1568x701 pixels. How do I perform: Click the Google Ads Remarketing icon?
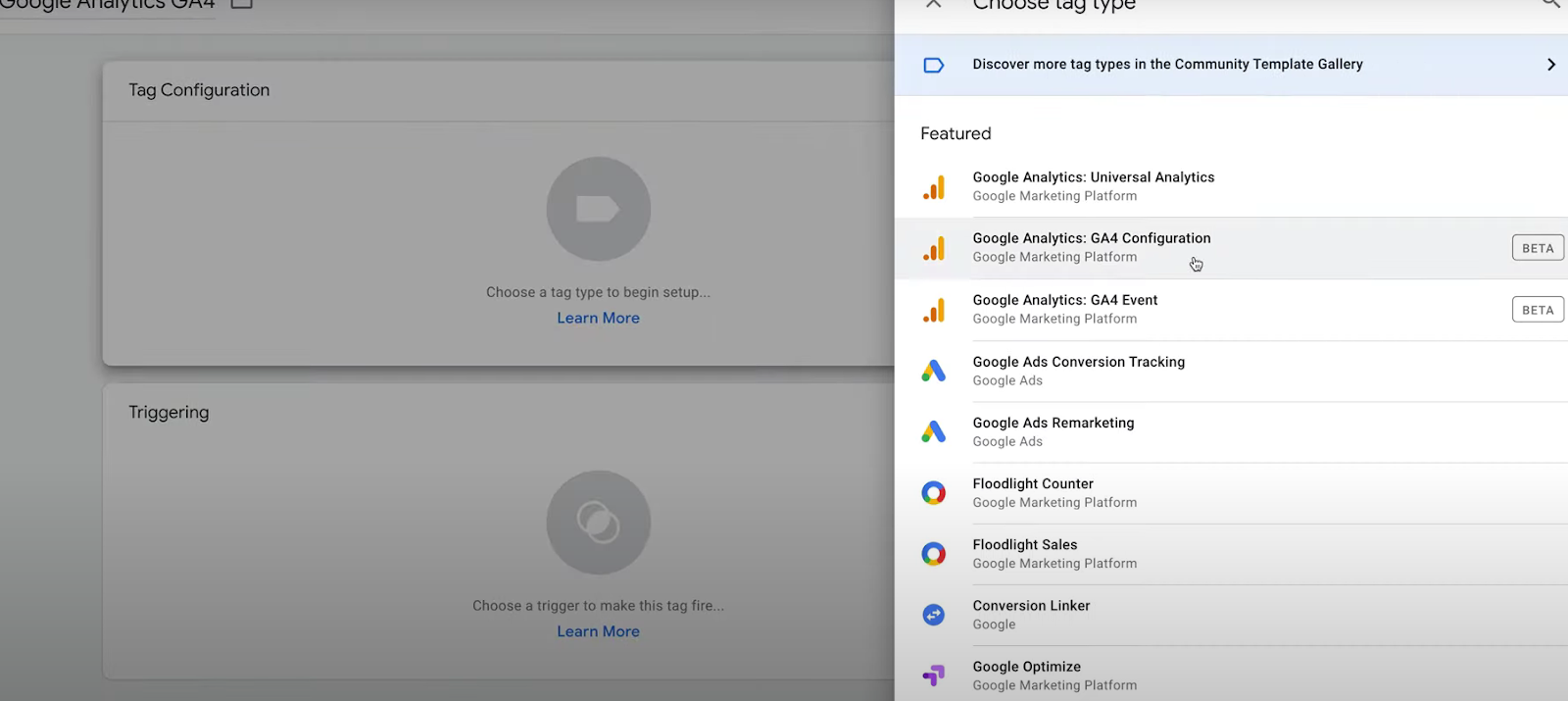tap(934, 431)
